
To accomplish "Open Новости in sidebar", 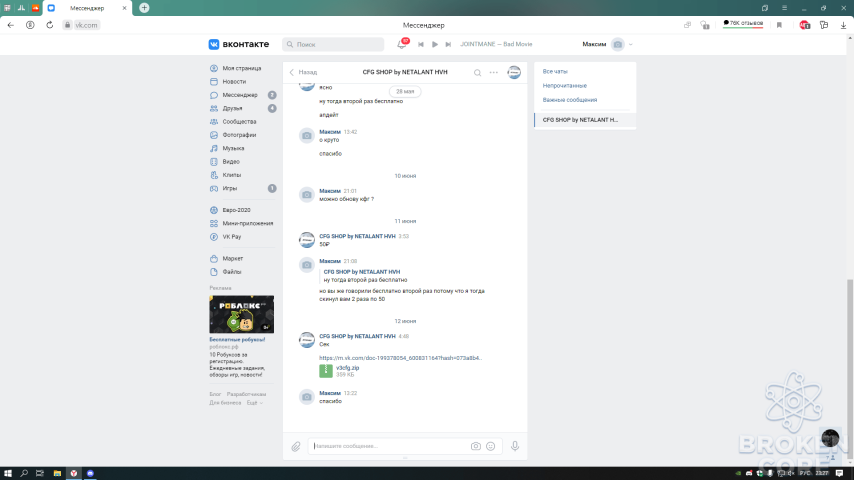I will 234,82.
